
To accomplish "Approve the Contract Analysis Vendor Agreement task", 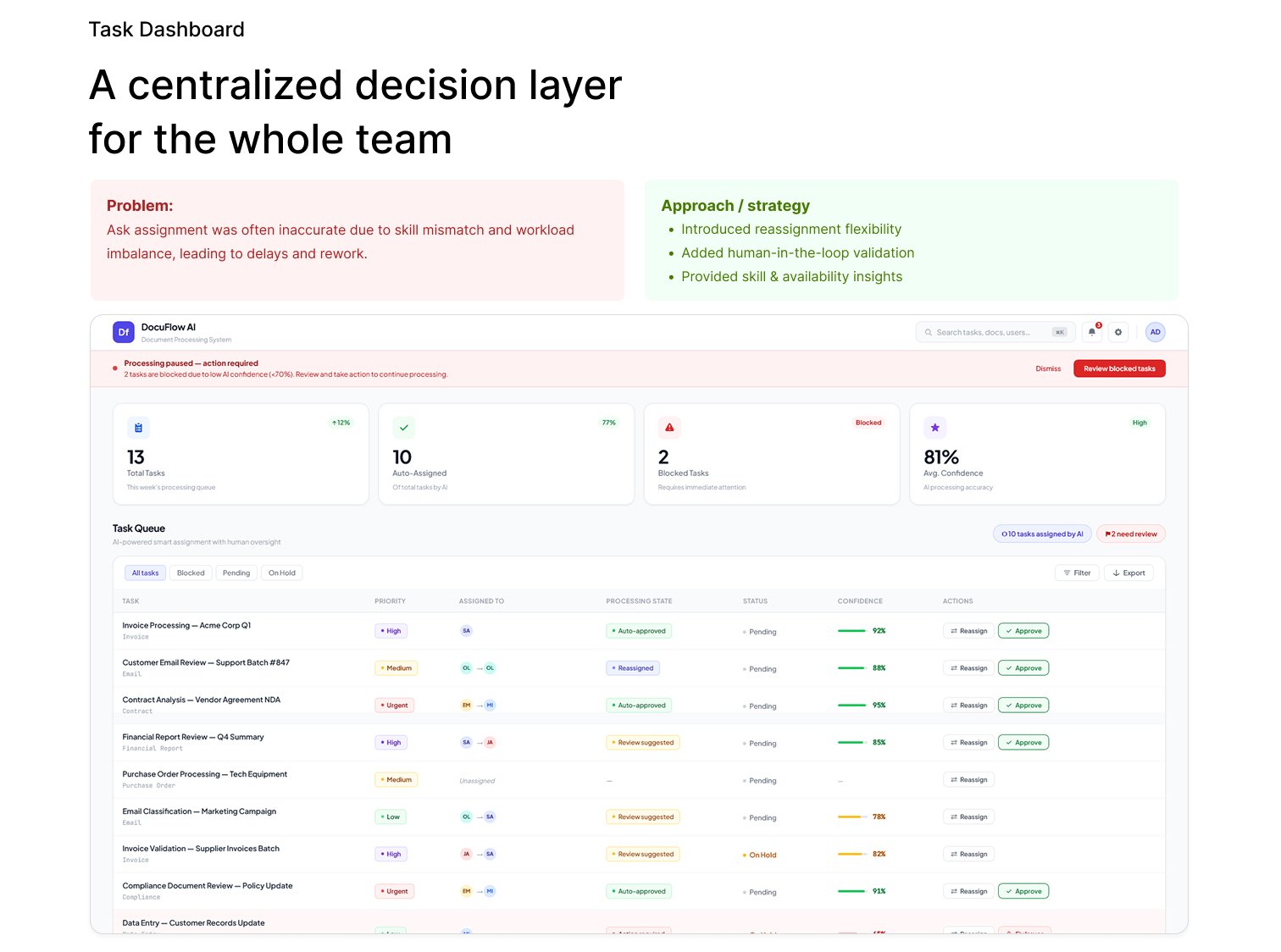I will (1023, 706).
